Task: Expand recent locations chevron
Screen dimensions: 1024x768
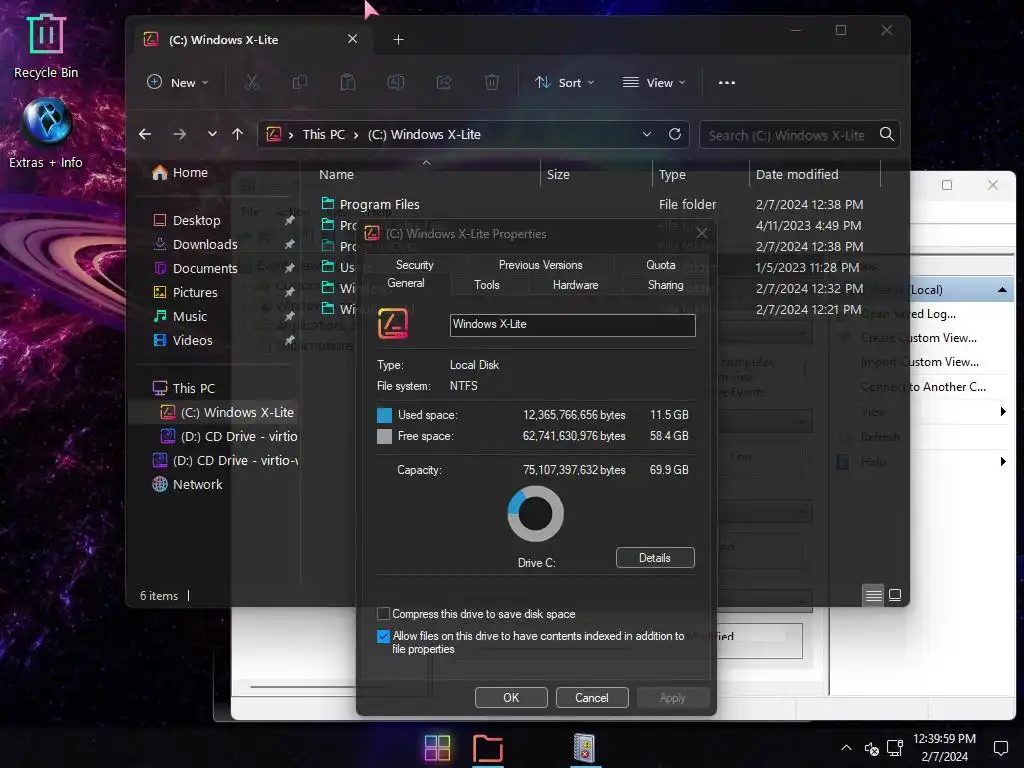Action: pos(212,134)
